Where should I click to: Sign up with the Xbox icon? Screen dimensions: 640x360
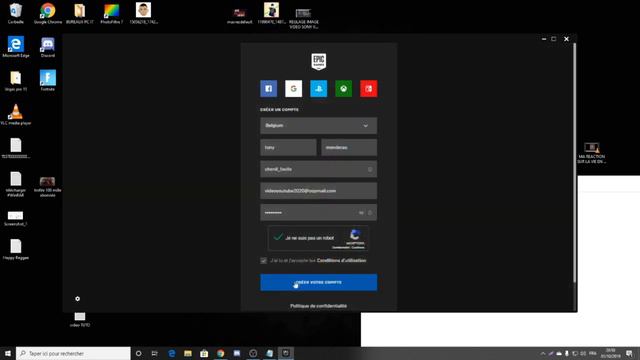(344, 89)
